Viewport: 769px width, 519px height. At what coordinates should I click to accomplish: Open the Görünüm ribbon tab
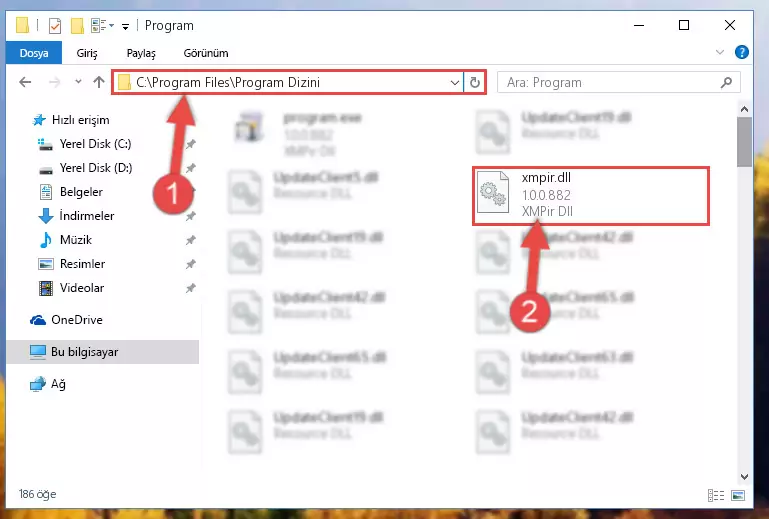point(206,53)
